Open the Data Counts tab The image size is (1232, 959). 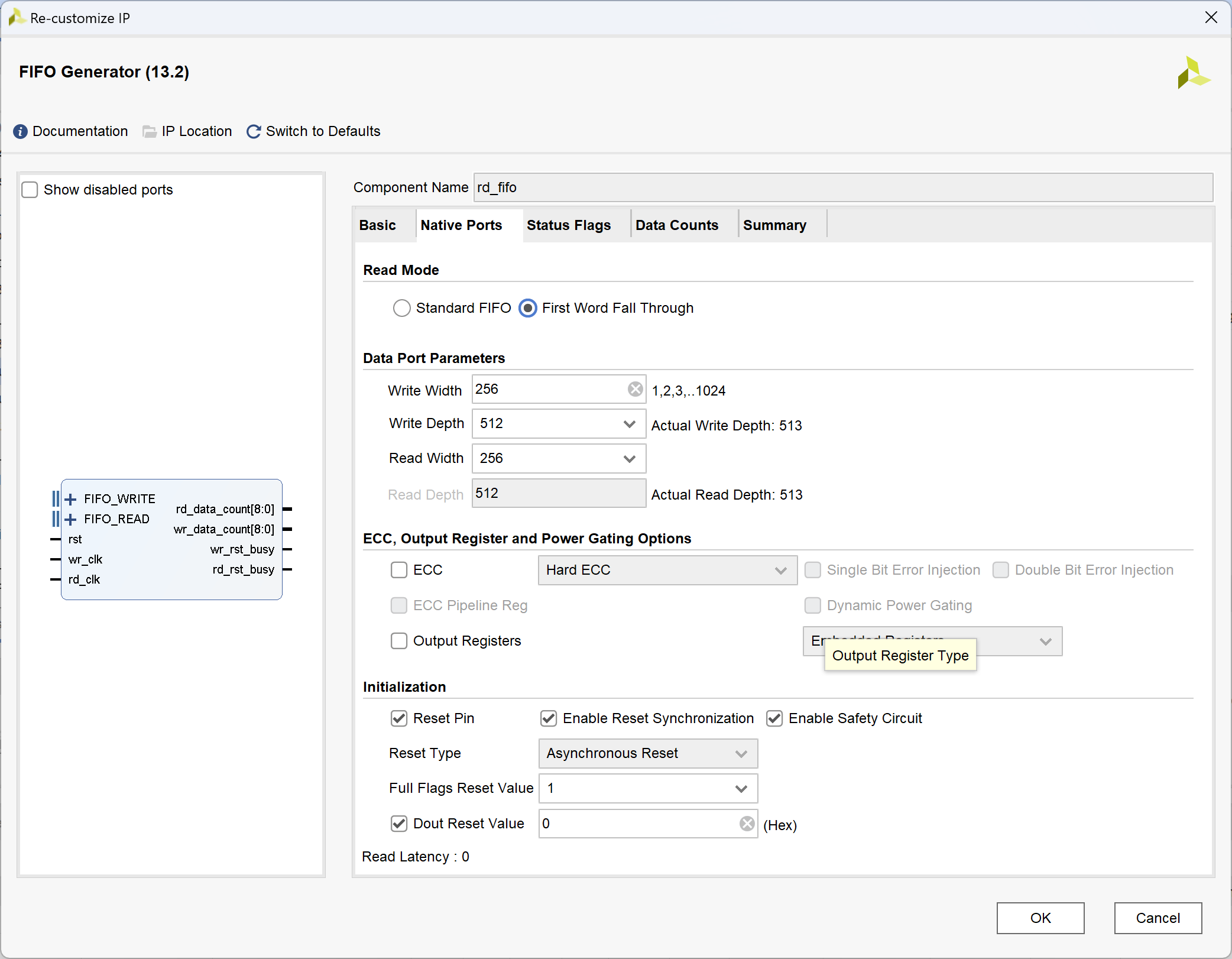coord(677,225)
